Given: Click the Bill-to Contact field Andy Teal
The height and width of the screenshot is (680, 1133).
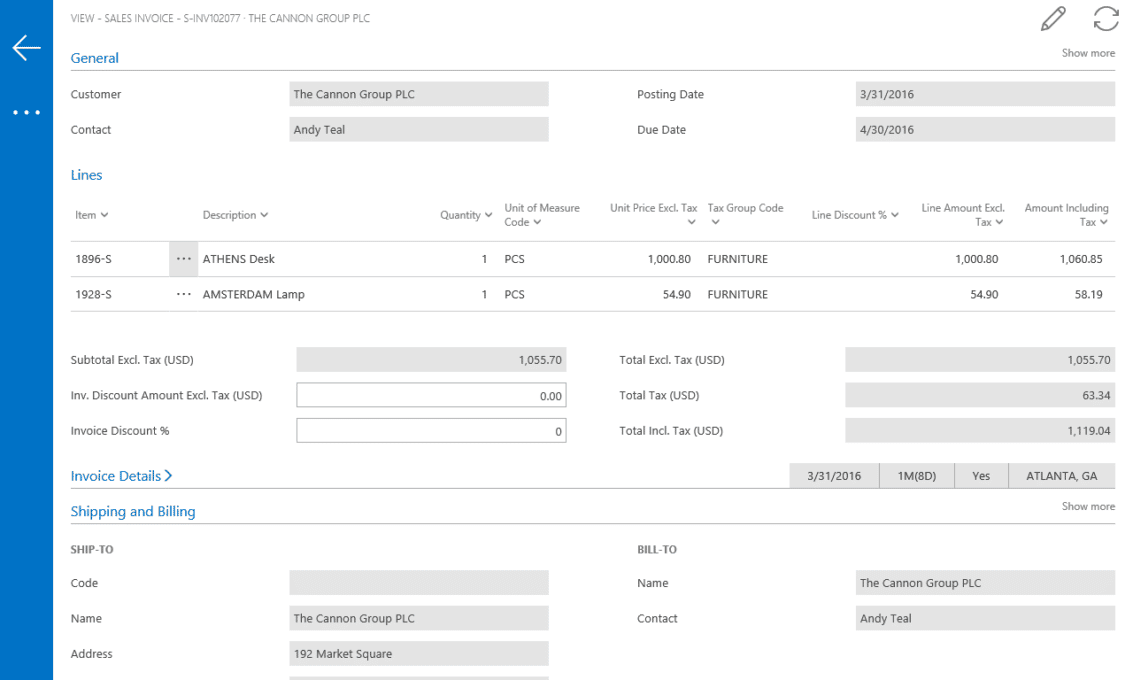Looking at the screenshot, I should tap(986, 619).
